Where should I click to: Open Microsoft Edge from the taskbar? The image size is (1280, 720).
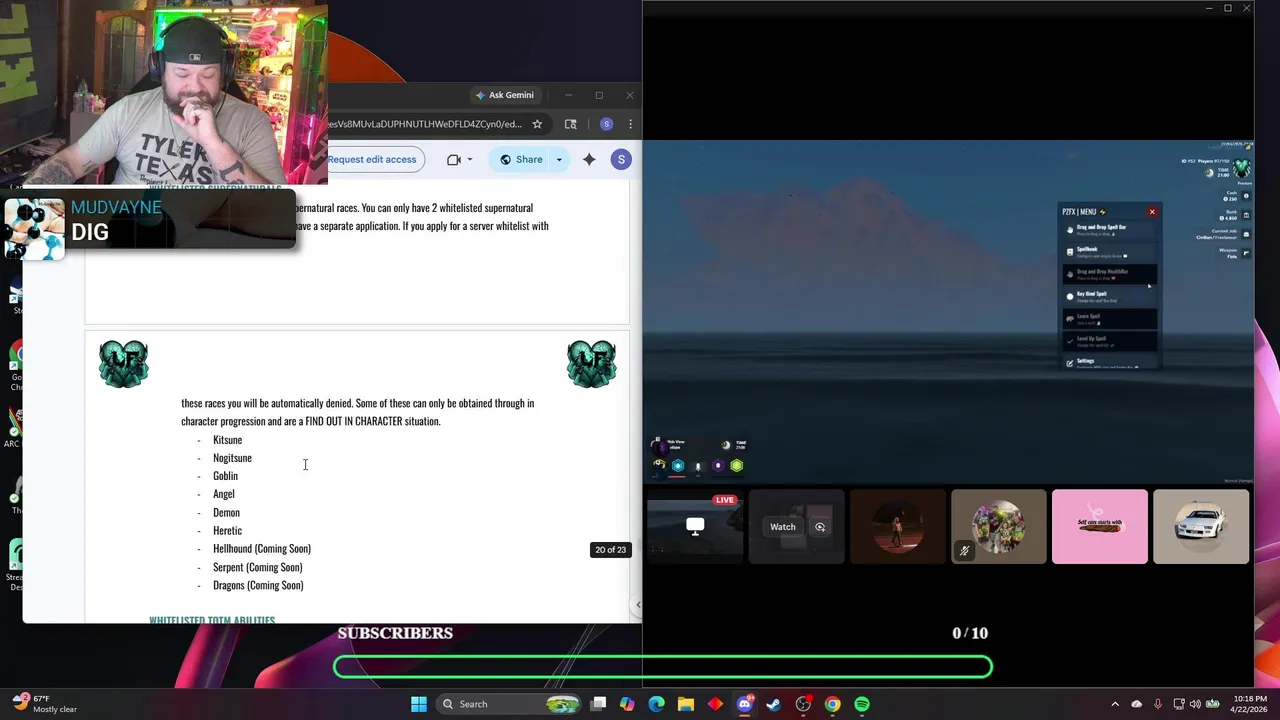pyautogui.click(x=656, y=704)
